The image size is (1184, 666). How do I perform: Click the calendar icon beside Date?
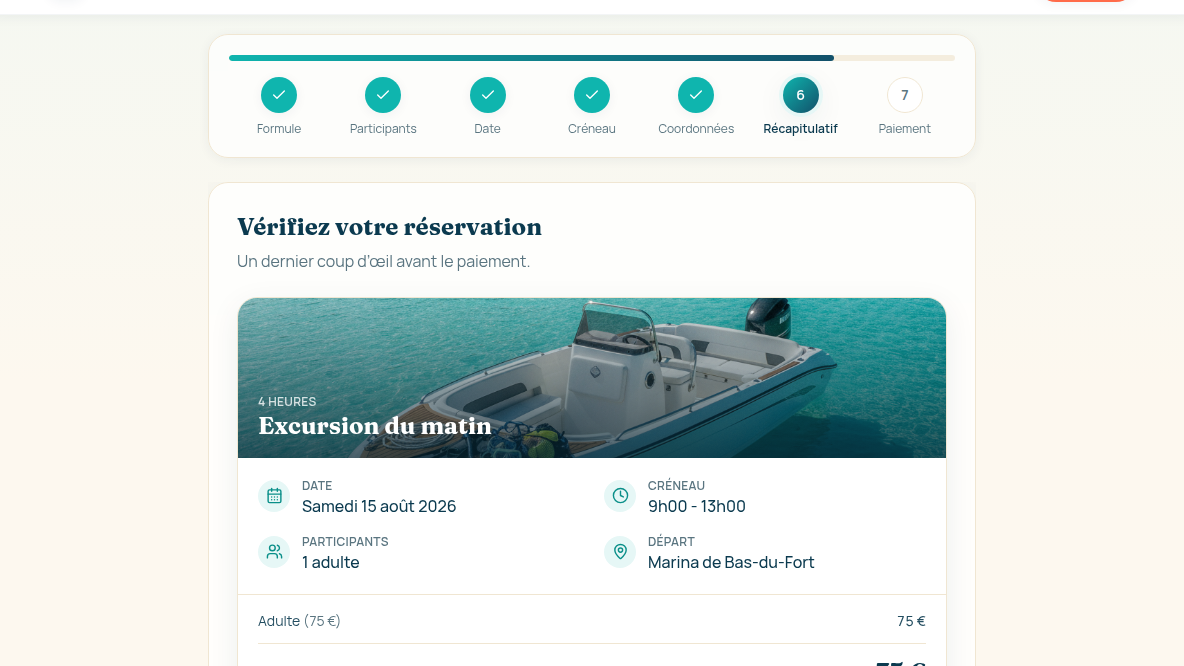pyautogui.click(x=274, y=496)
